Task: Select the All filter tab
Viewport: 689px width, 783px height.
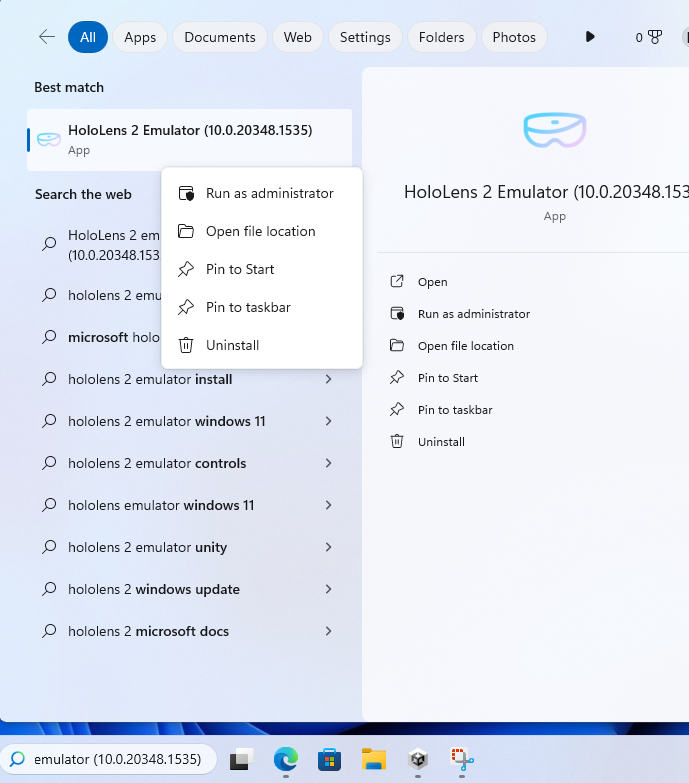Action: click(x=88, y=37)
